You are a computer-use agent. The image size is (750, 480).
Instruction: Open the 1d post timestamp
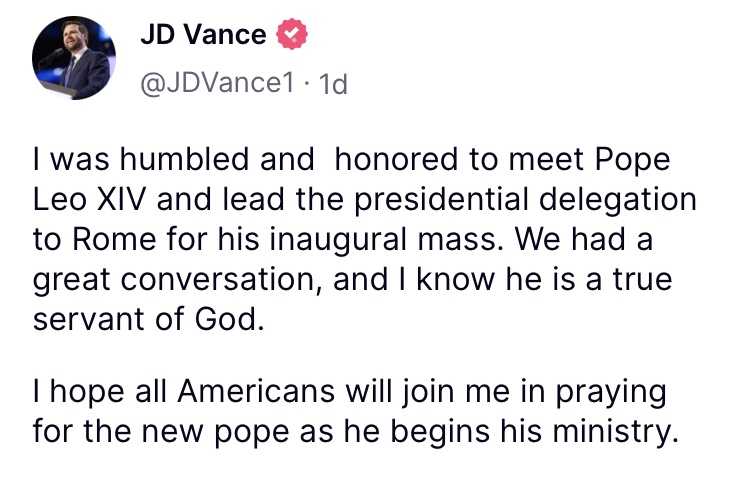tap(332, 84)
